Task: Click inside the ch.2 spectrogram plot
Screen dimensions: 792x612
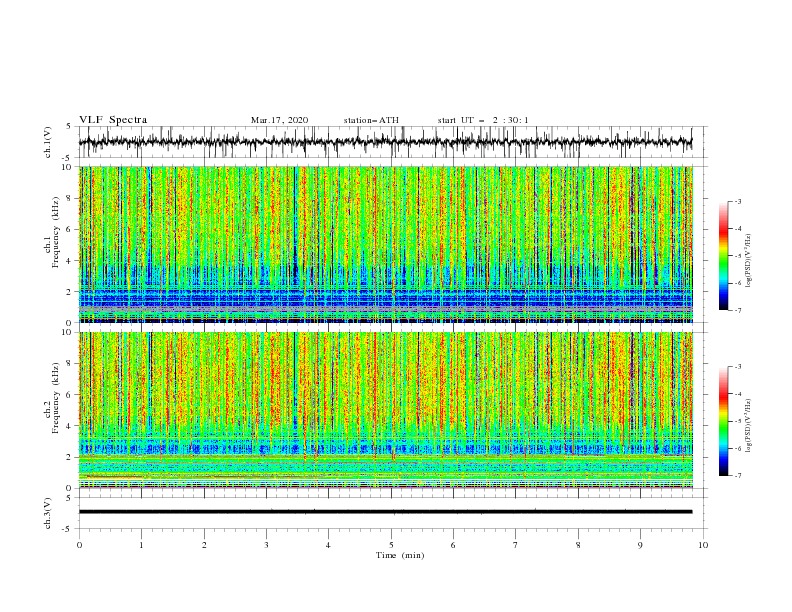Action: 386,410
